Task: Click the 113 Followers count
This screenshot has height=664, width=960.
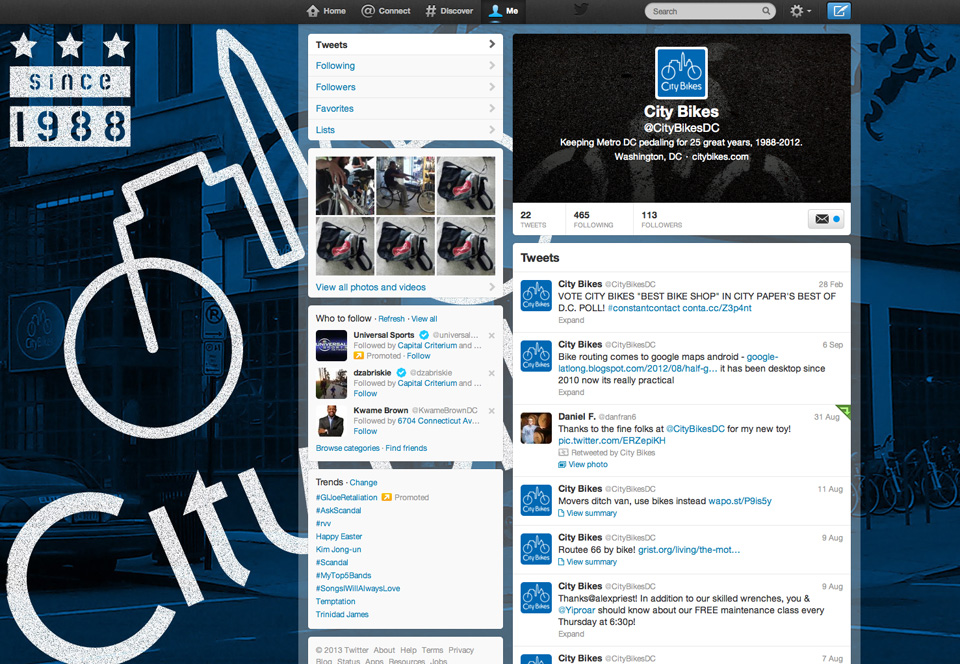Action: [x=662, y=219]
